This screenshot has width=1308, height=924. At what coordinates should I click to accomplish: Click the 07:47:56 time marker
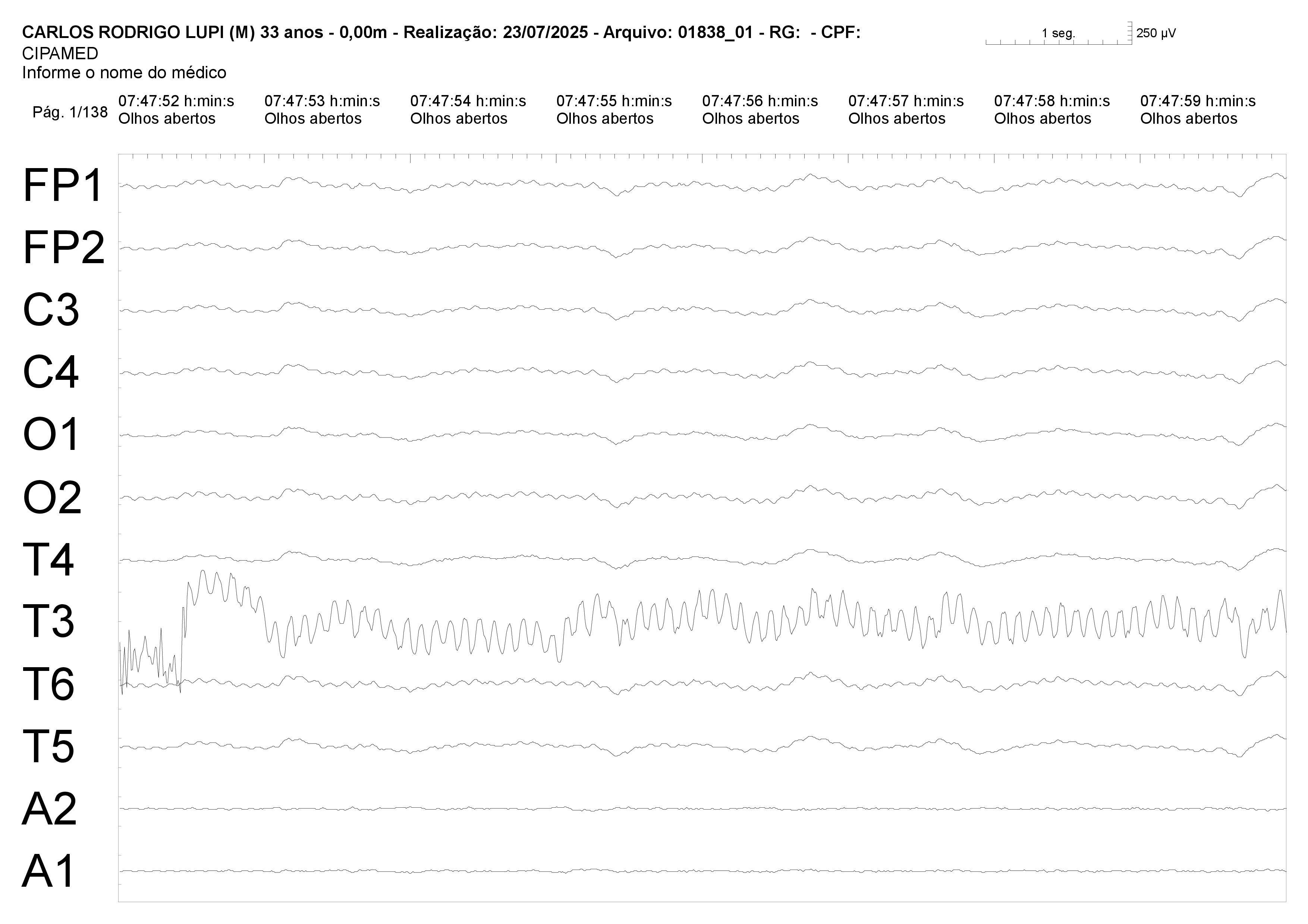pos(760,101)
